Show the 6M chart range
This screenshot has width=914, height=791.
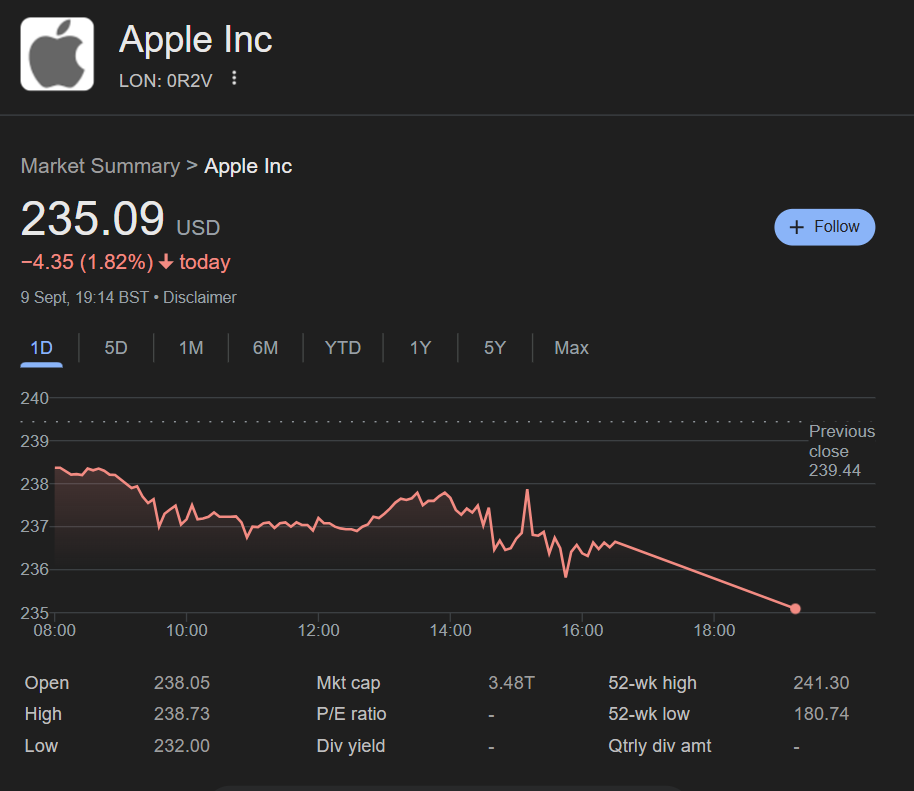265,348
